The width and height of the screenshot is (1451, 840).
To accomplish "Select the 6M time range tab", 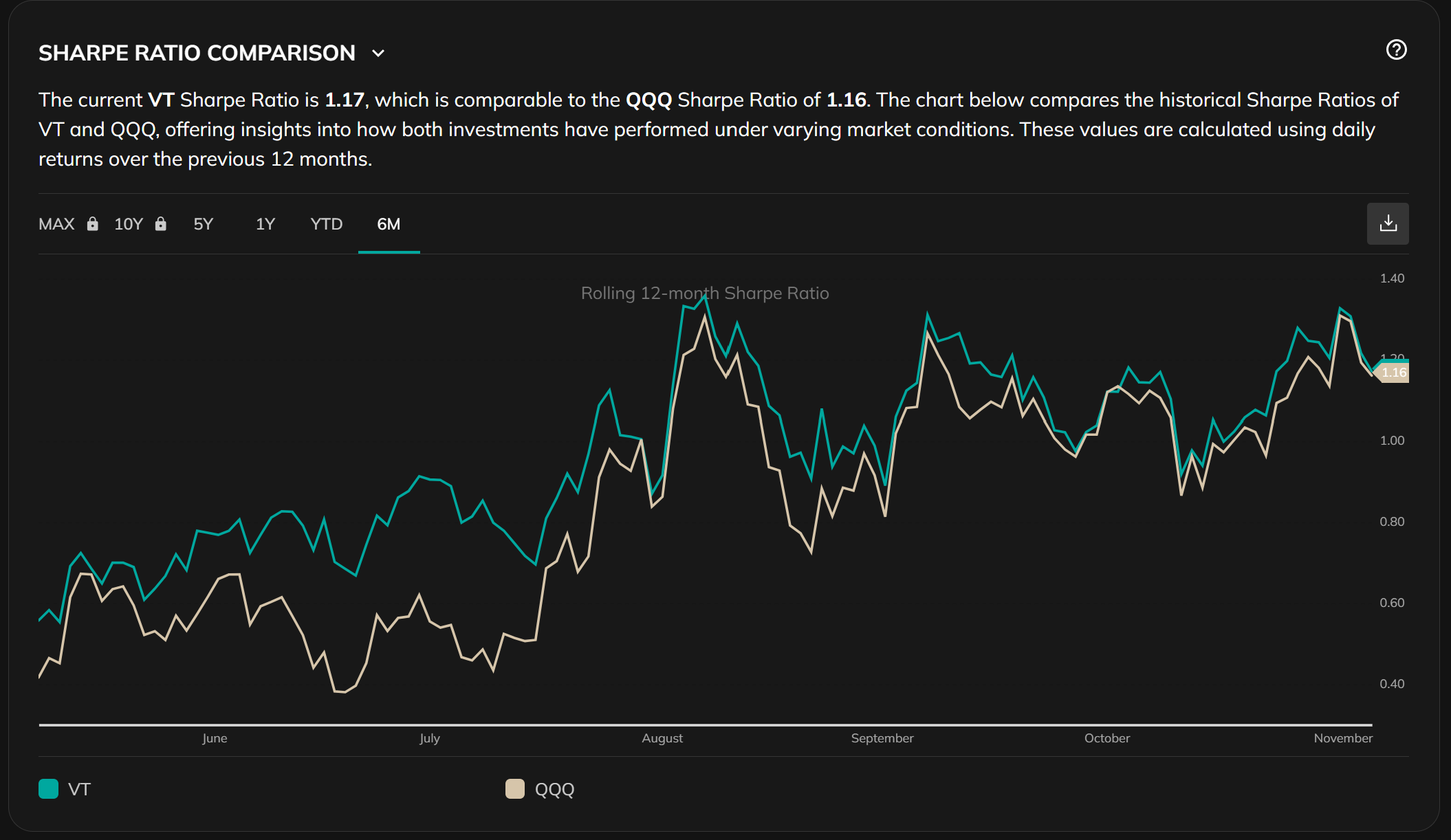I will (389, 224).
